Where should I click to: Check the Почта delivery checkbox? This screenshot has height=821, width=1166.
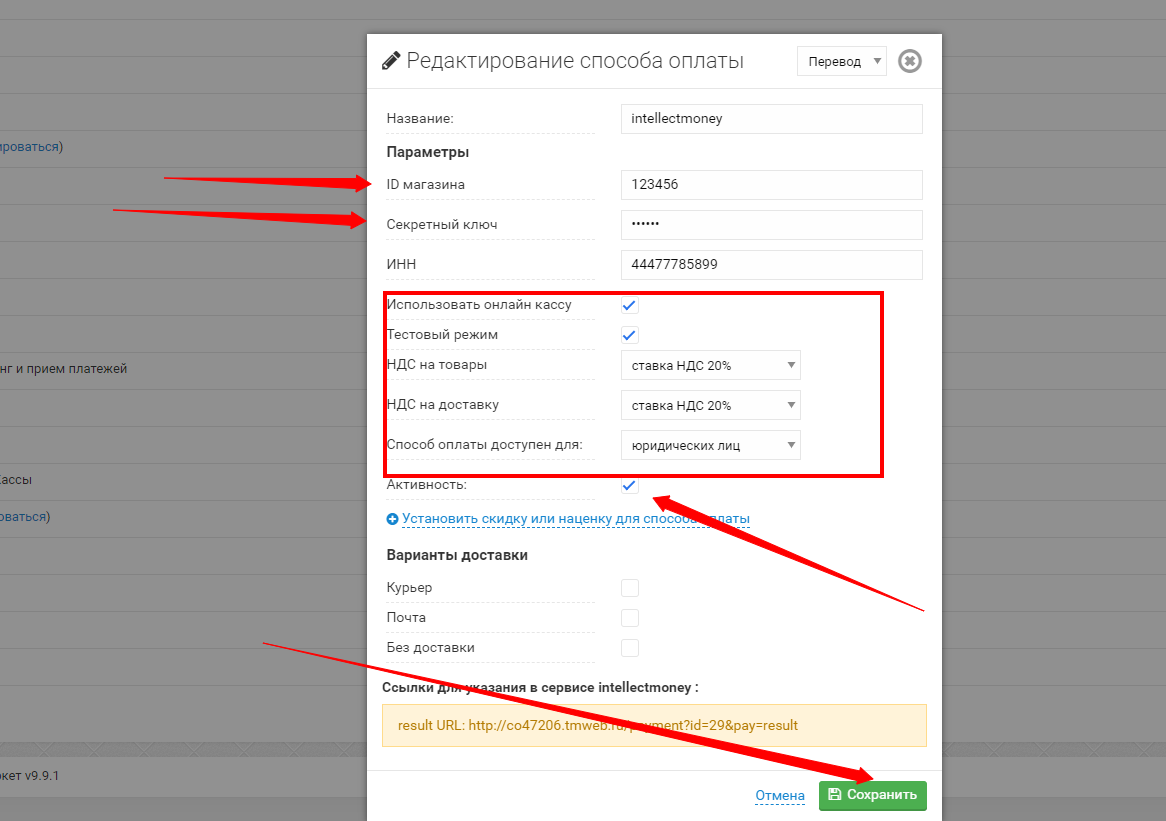630,618
